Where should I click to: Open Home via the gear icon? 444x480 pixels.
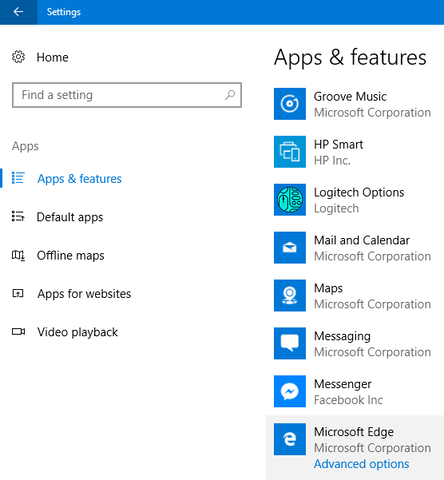click(x=18, y=57)
